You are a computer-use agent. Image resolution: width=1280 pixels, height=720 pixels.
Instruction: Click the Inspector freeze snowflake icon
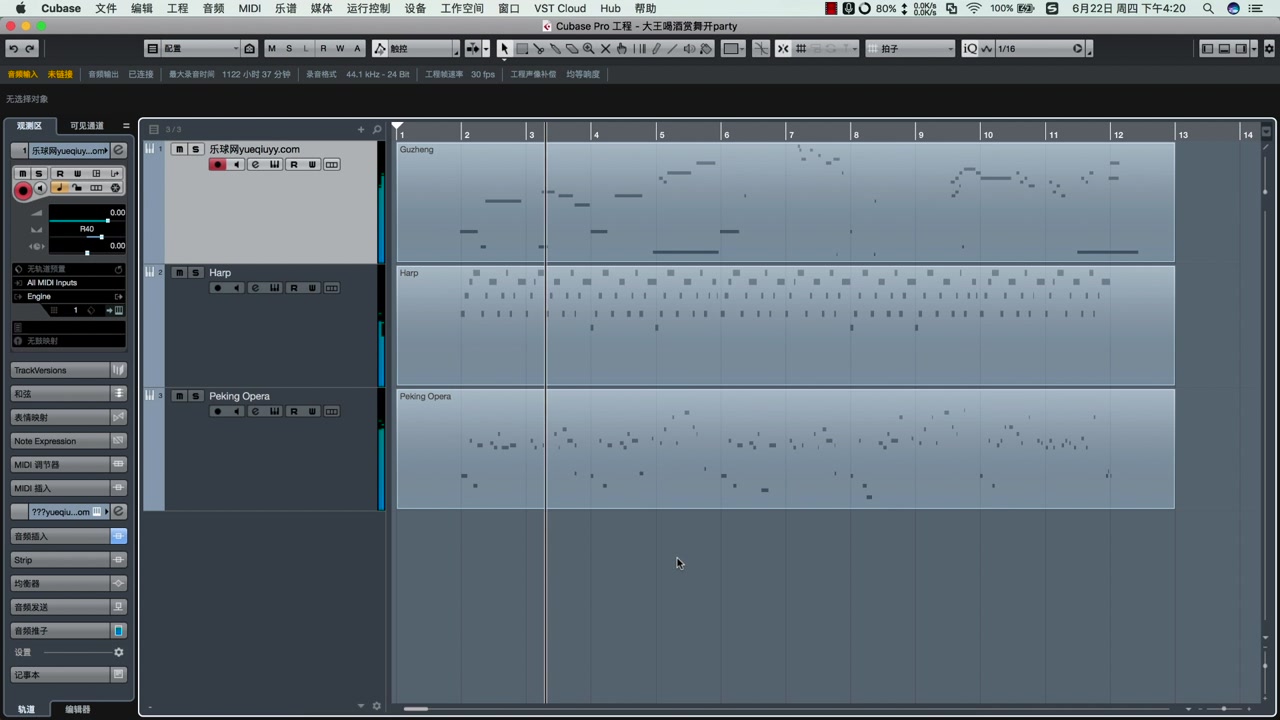[115, 188]
